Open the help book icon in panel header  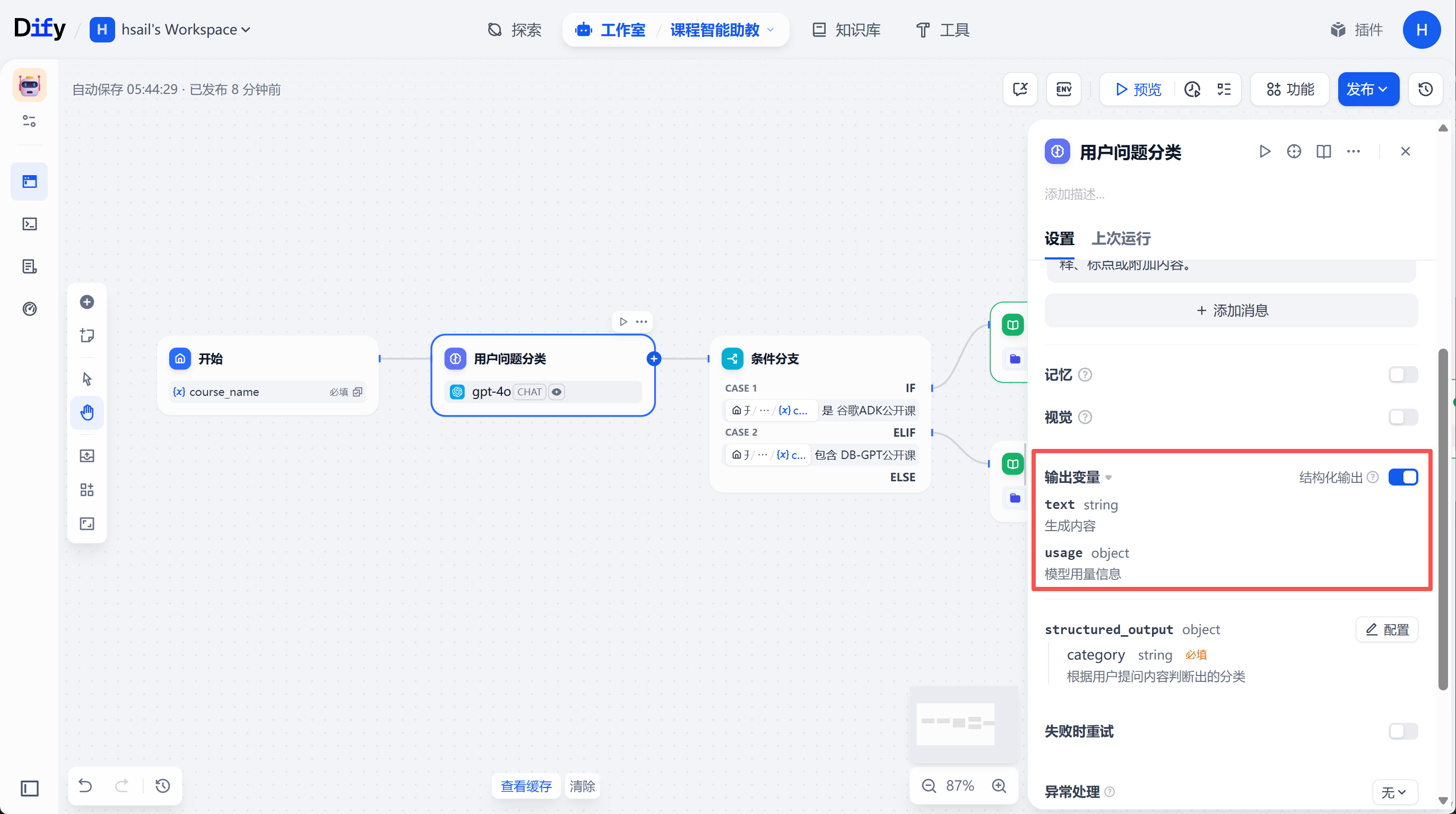click(1323, 151)
